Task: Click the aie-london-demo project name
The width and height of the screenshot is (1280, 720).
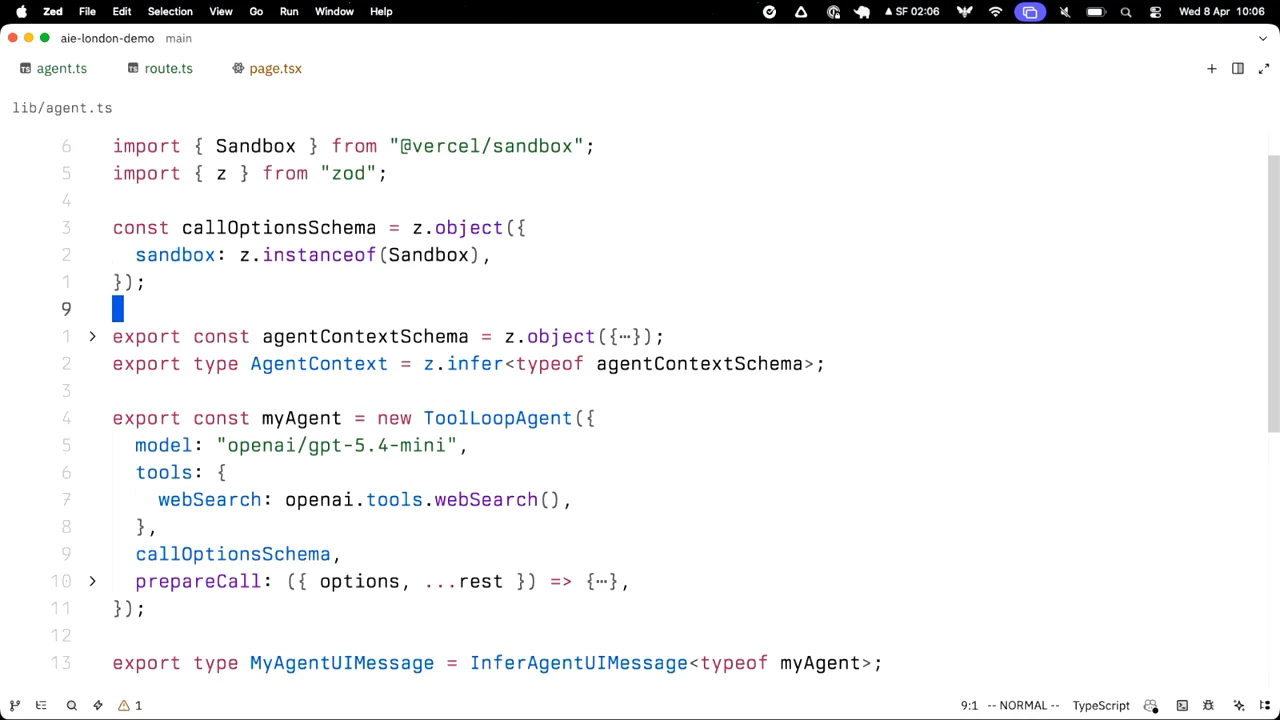Action: [107, 38]
